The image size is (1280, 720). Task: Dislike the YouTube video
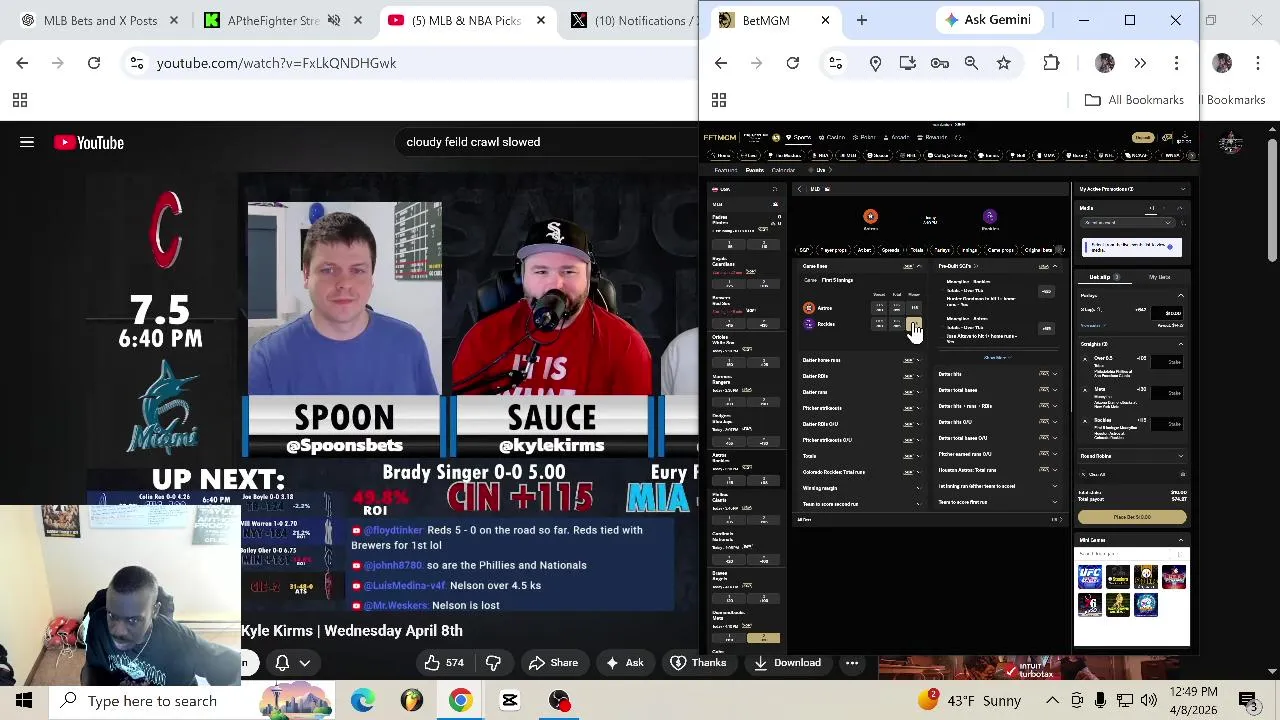(493, 662)
